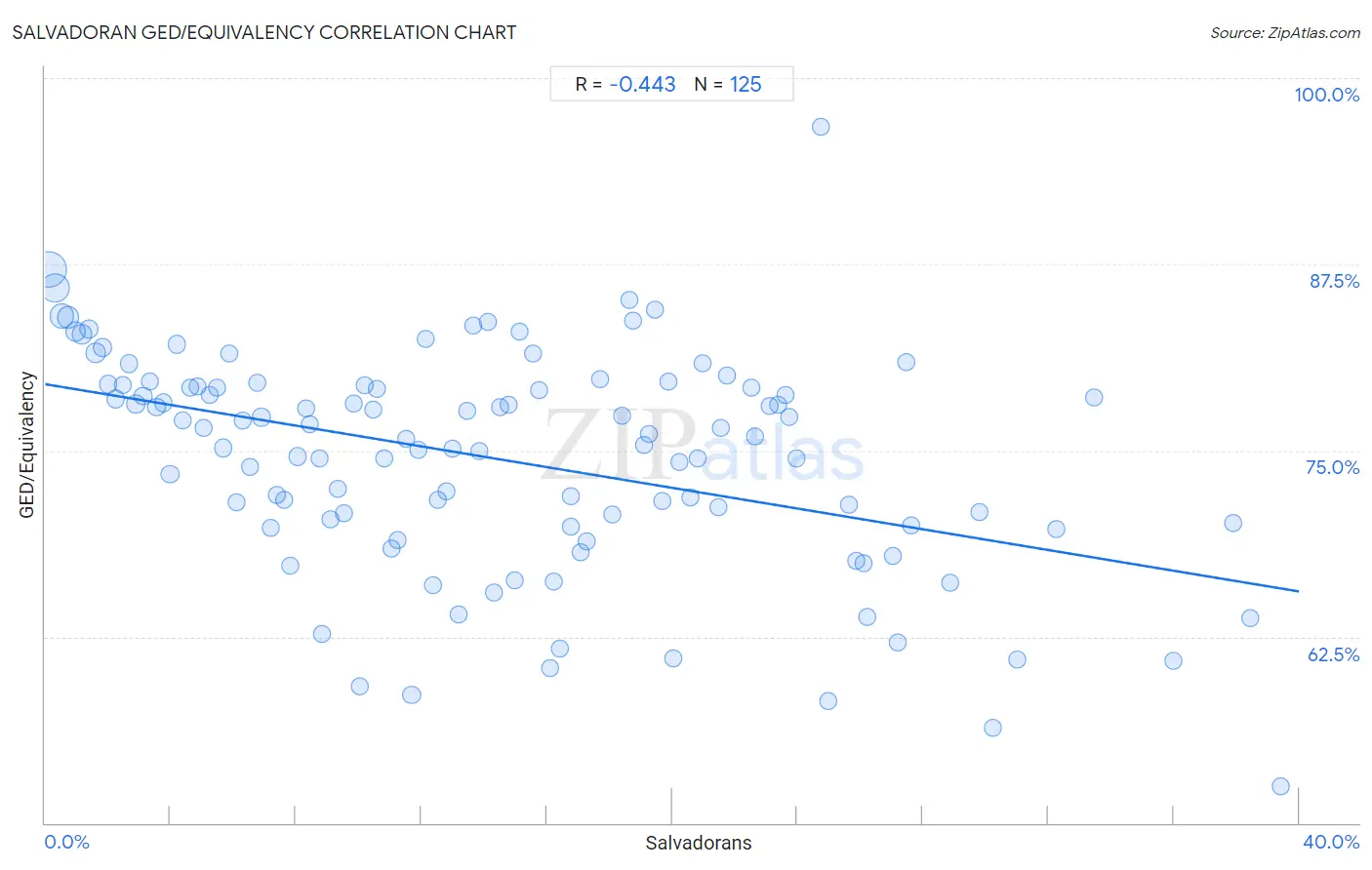Image resolution: width=1372 pixels, height=870 pixels.
Task: Click the 75.0% y-axis label
Action: (x=1332, y=467)
